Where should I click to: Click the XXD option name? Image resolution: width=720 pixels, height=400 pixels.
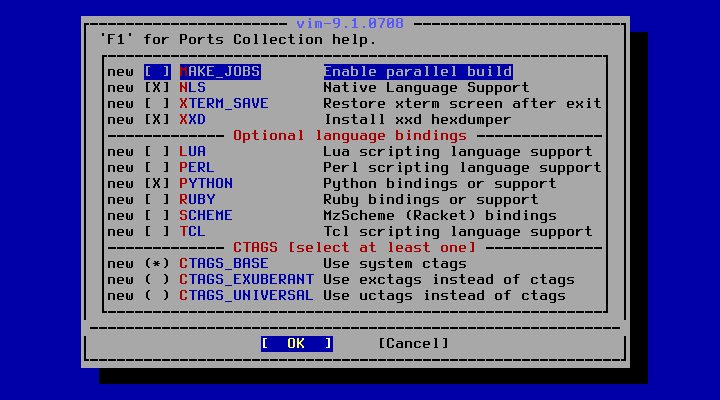[x=192, y=120]
